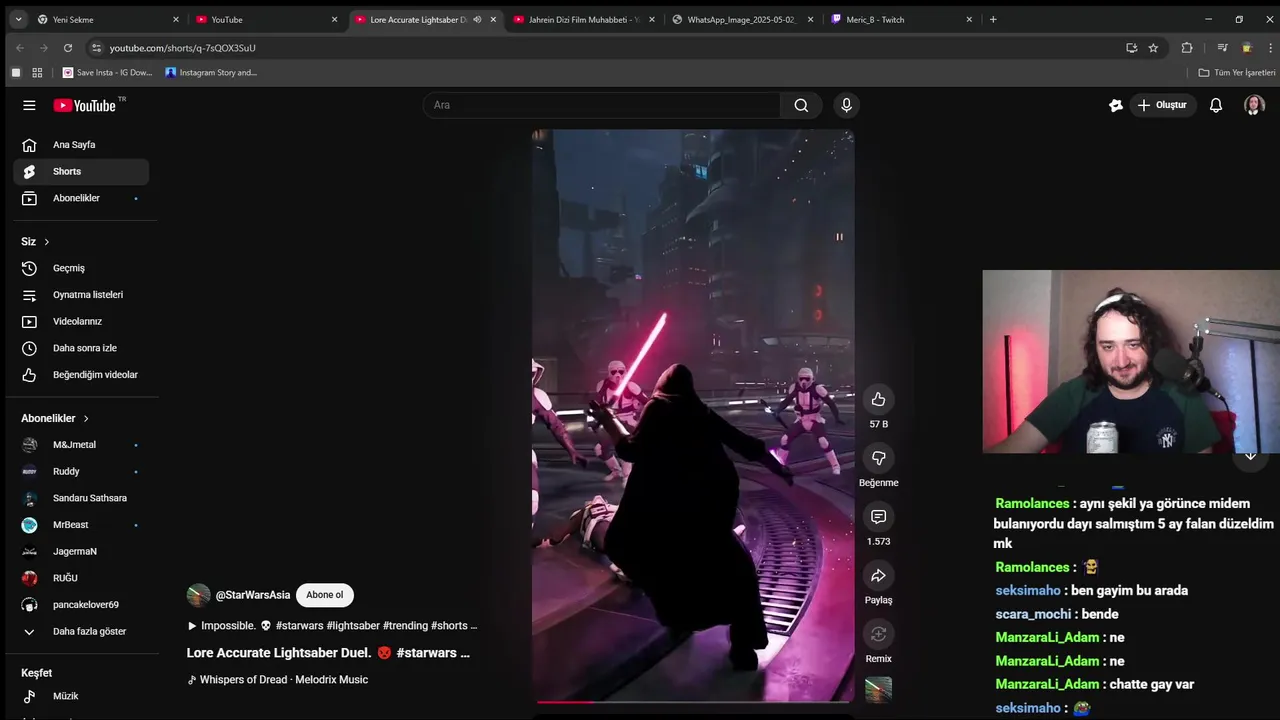1280x720 pixels.
Task: Select Shorts in the sidebar
Action: click(81, 172)
